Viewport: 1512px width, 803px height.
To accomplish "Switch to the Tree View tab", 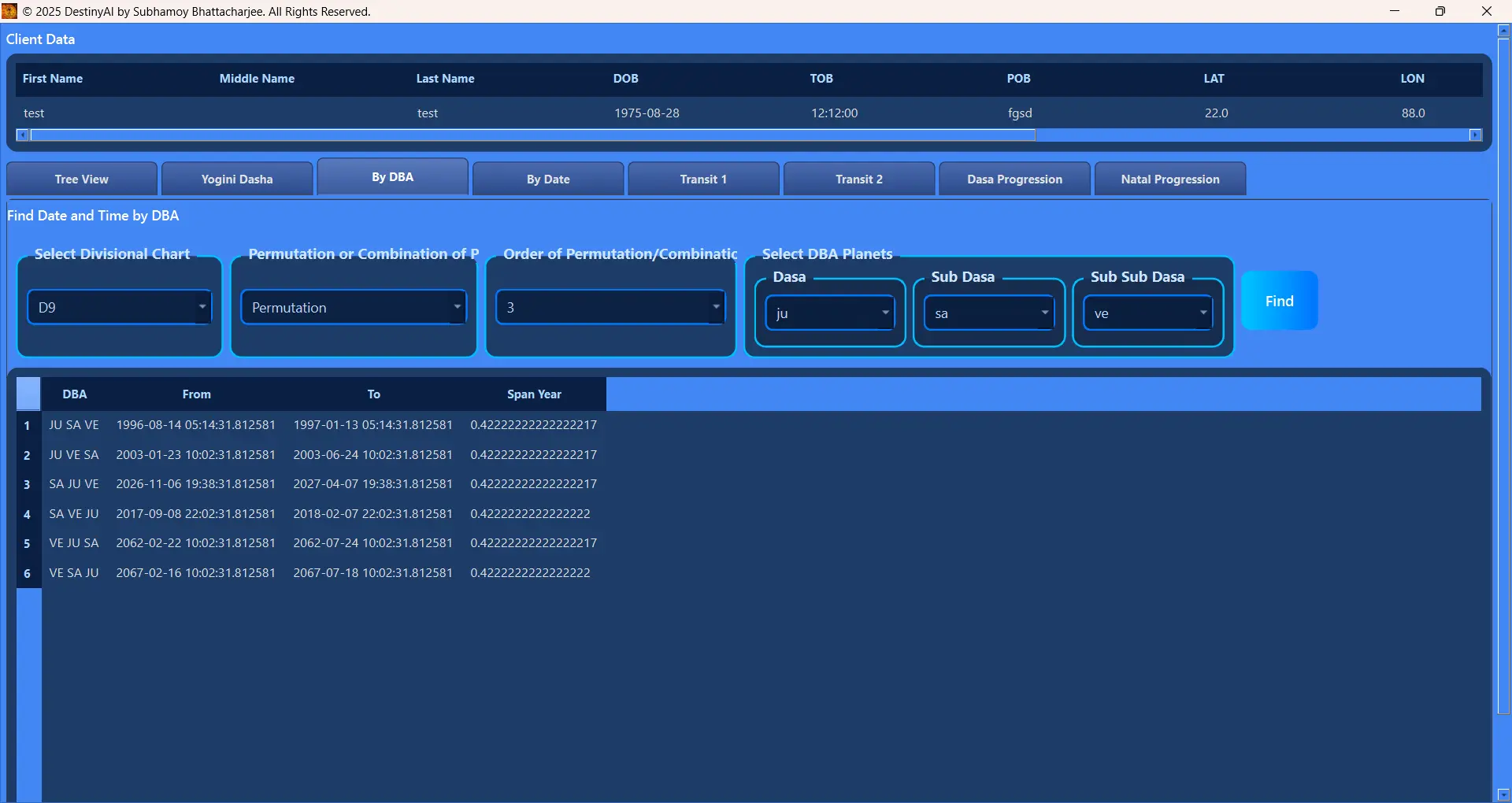I will (x=82, y=179).
